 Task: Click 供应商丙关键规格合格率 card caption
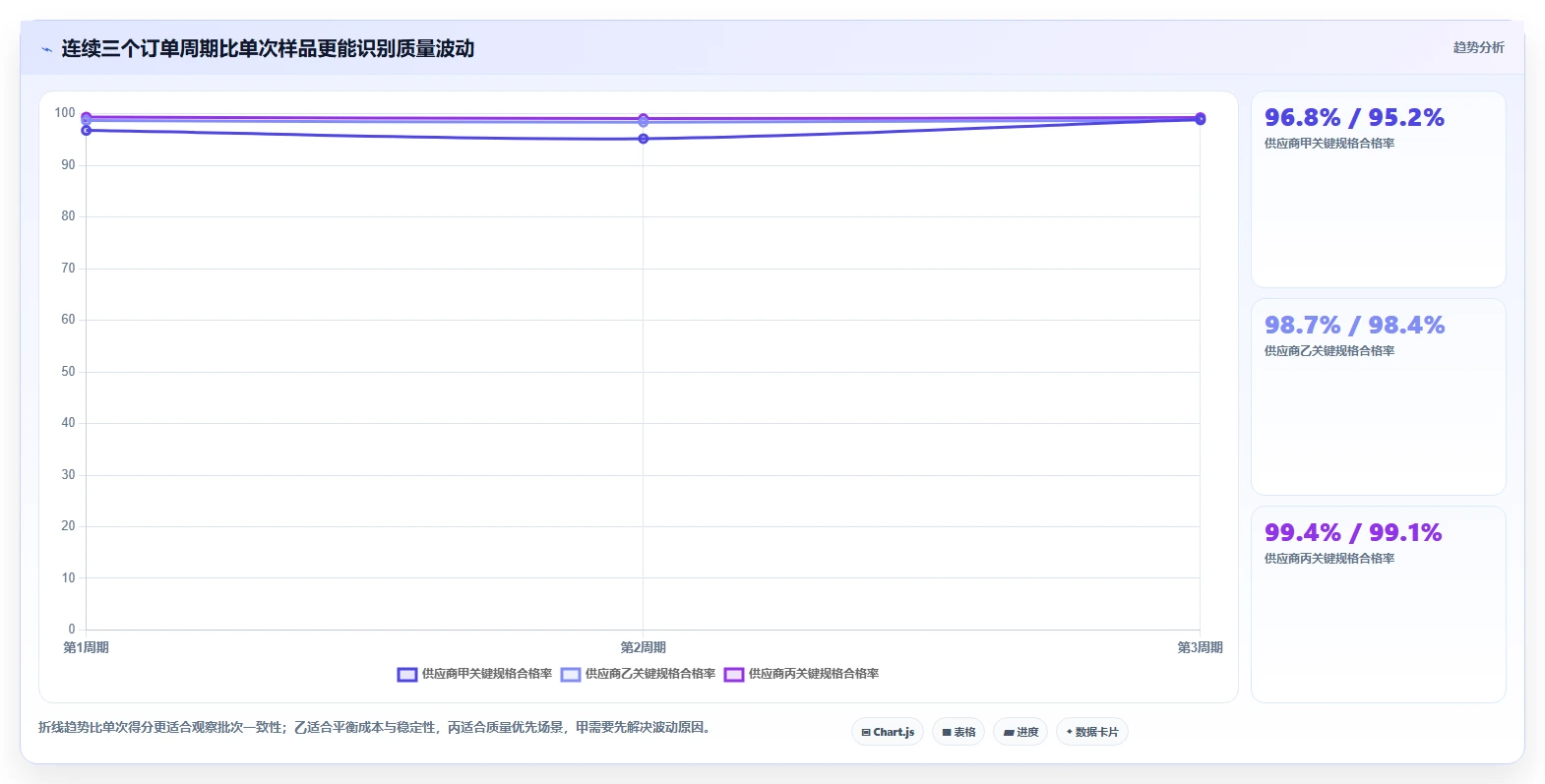coord(1329,558)
